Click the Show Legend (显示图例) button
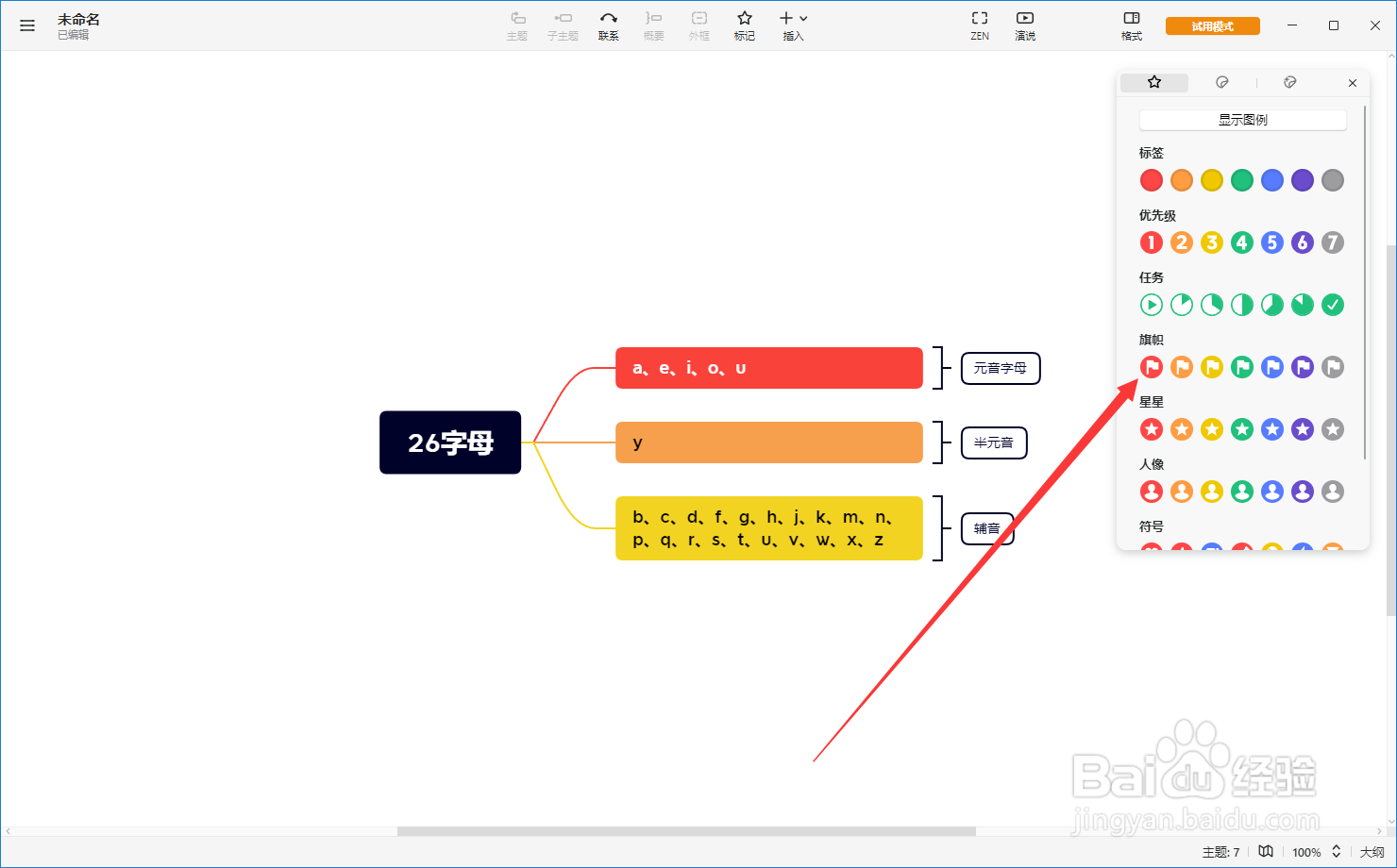The image size is (1397, 868). [1243, 120]
